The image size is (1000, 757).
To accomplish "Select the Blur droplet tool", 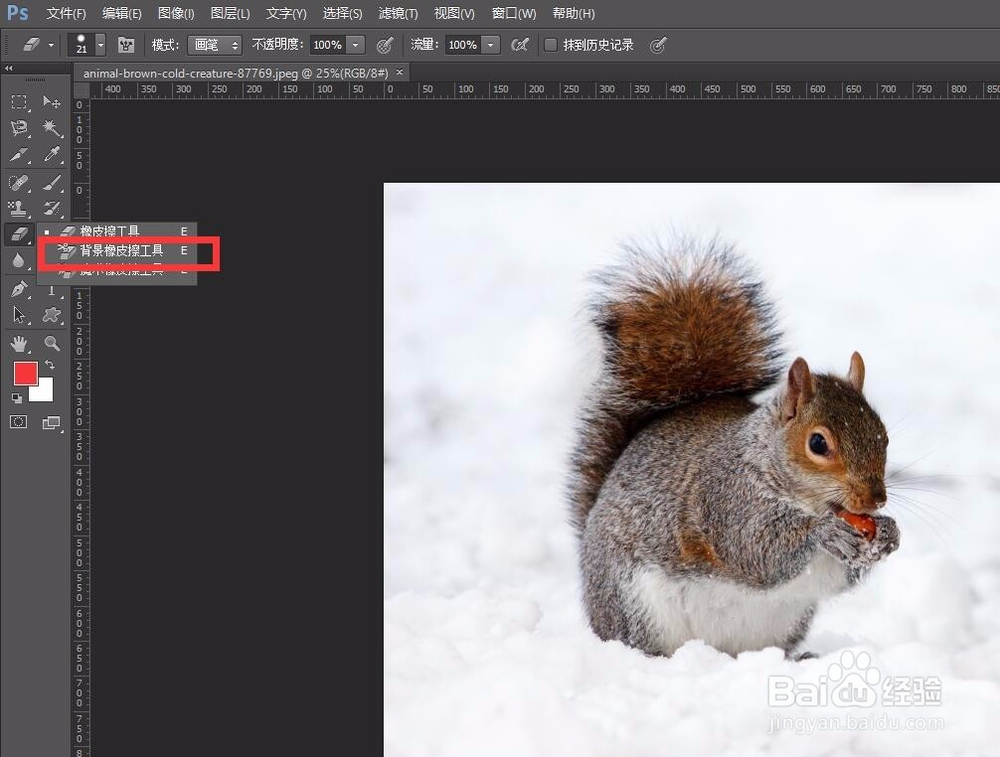I will point(19,260).
